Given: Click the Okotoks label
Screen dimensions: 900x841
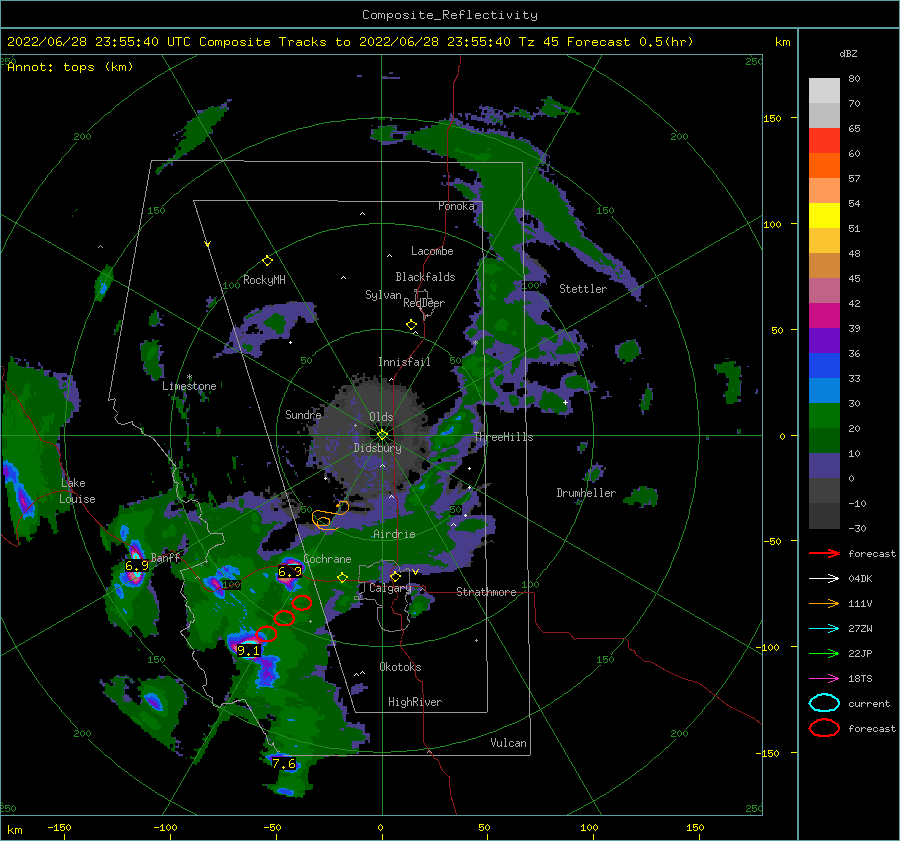Looking at the screenshot, I should coord(400,667).
